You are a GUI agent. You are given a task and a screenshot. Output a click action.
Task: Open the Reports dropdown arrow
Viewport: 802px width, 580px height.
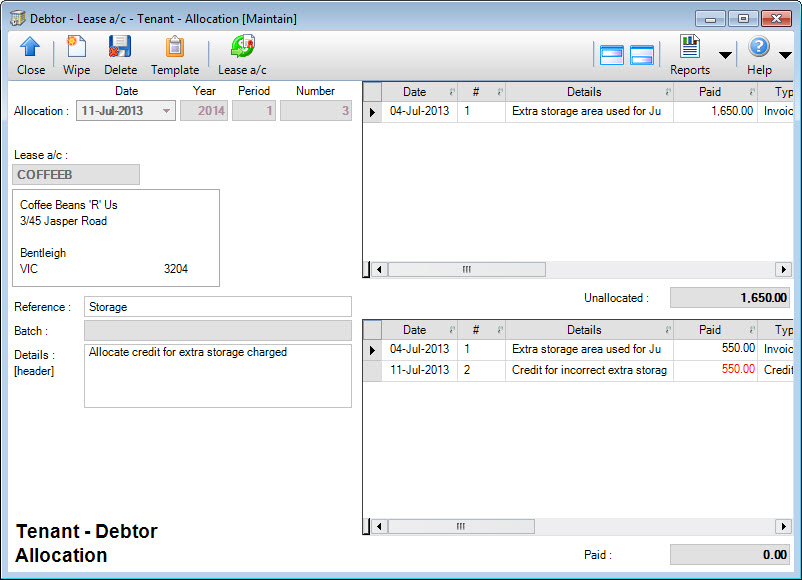(725, 55)
